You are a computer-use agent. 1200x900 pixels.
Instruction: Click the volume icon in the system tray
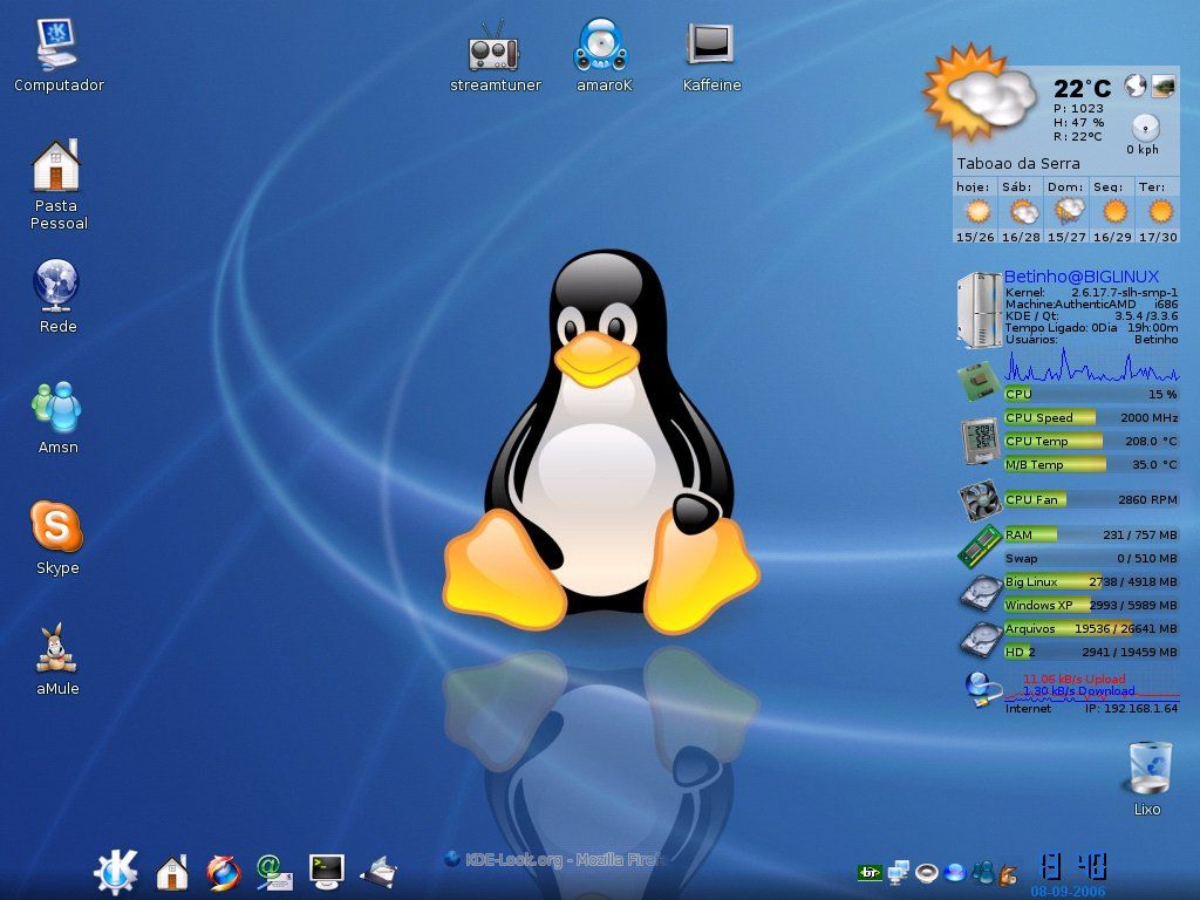point(925,872)
